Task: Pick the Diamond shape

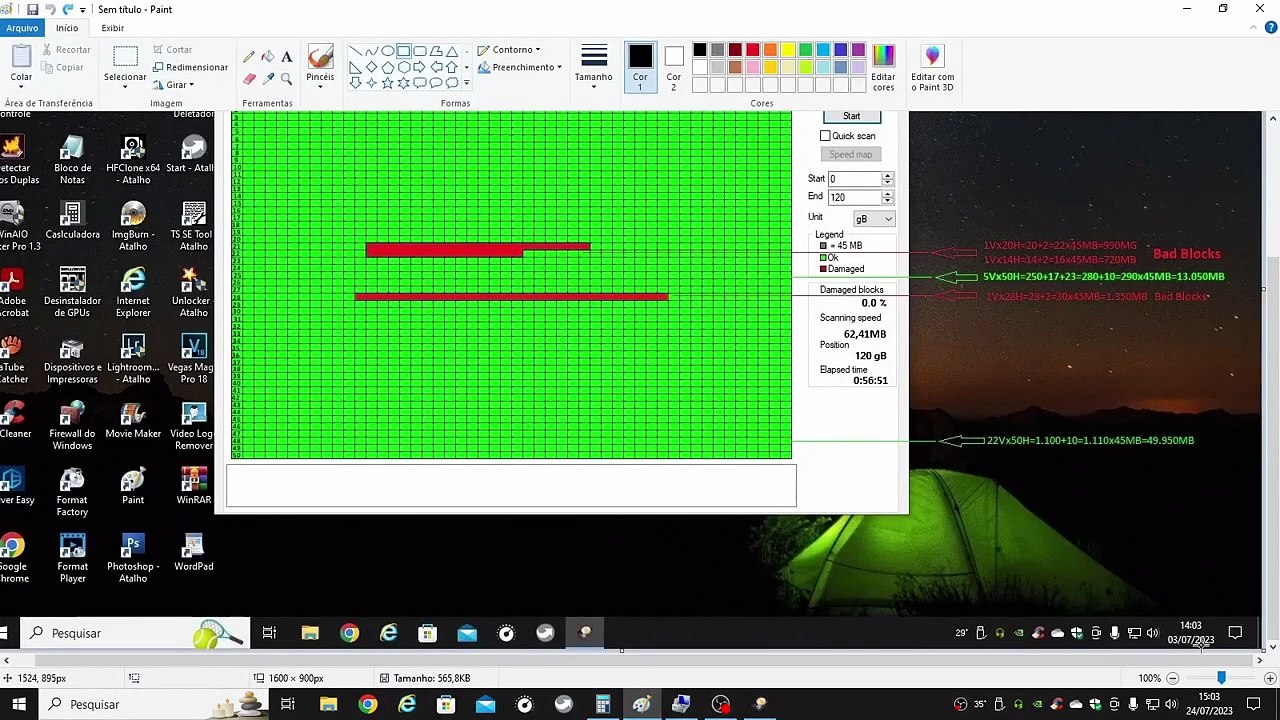Action: click(371, 67)
